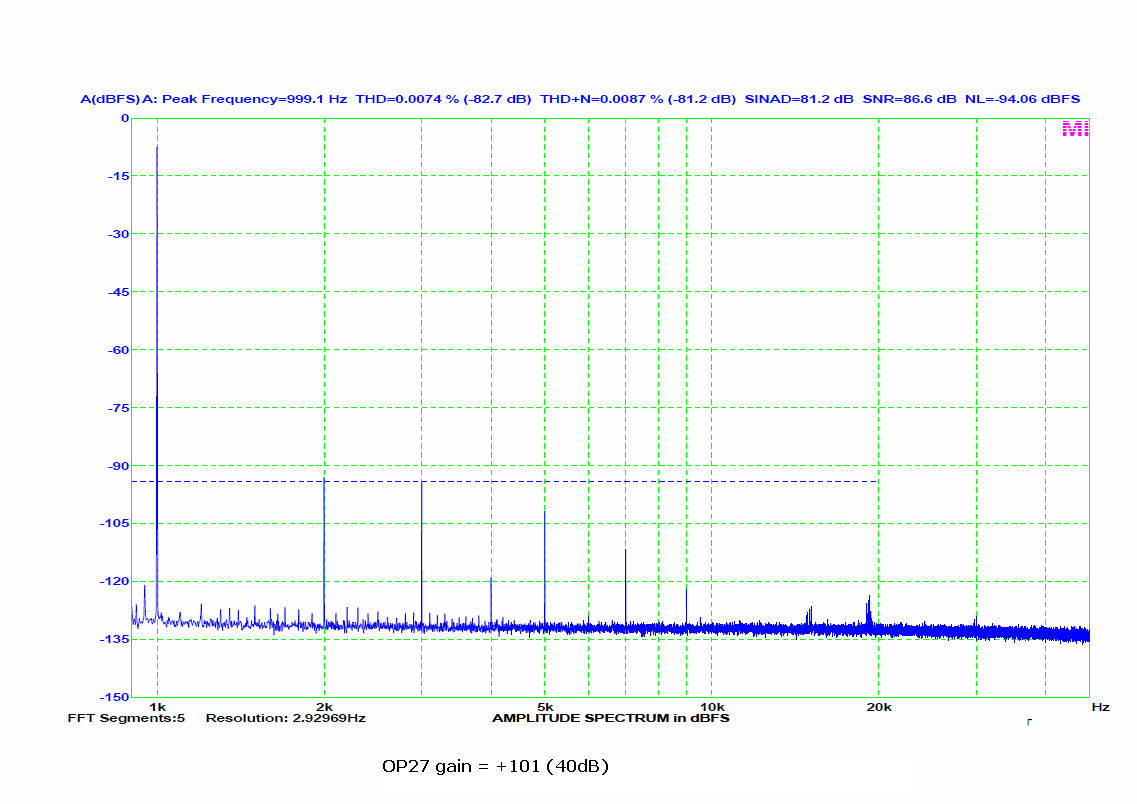Click the dashed blue noise level line
Viewport: 1137px width, 804px height.
pos(505,481)
